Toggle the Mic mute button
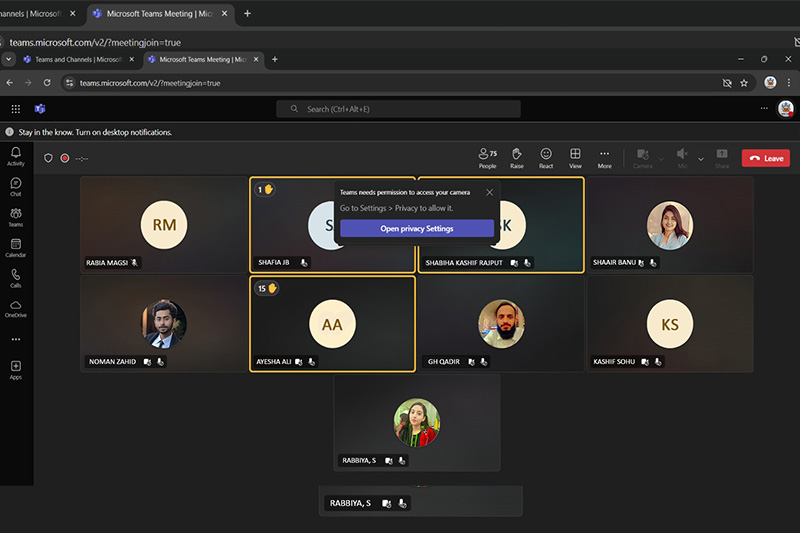The image size is (800, 533). 682,157
